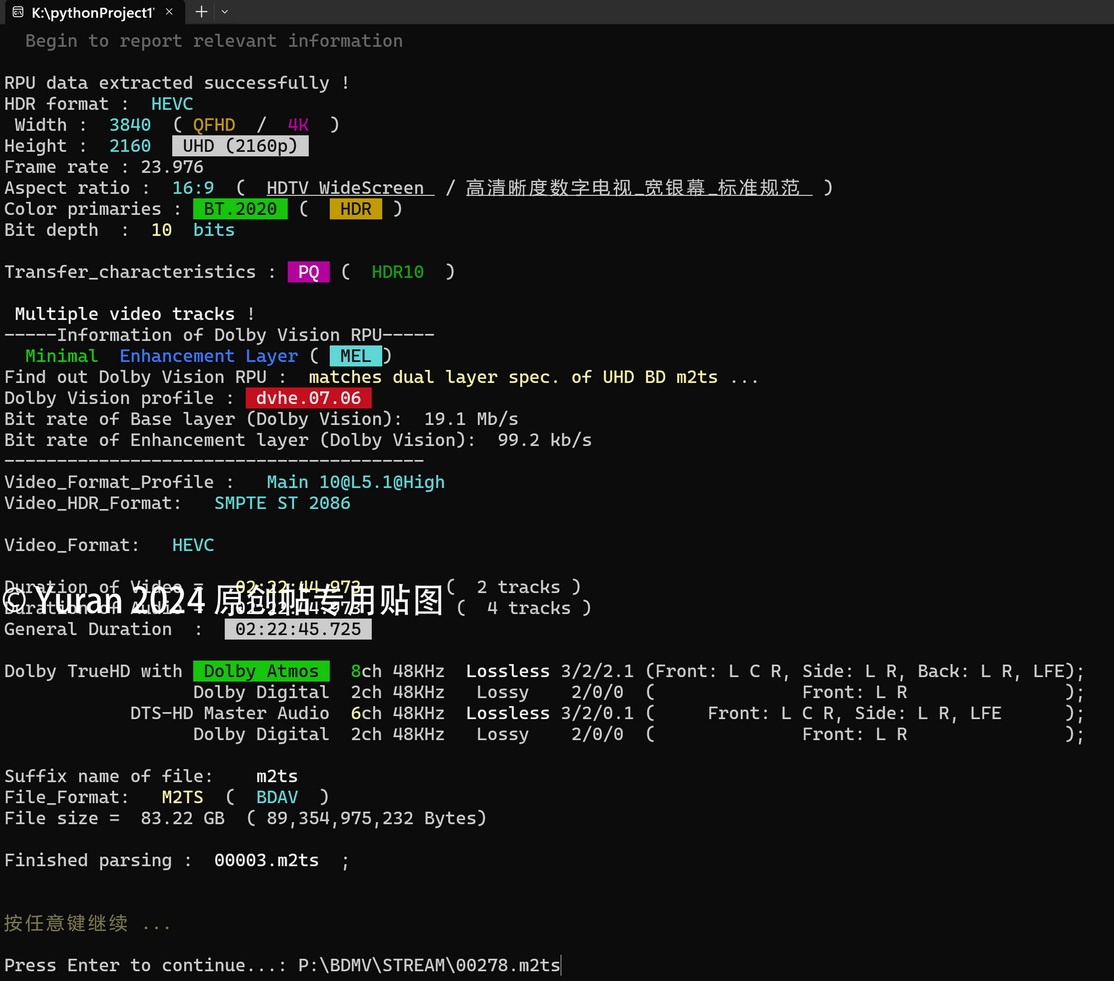Click the 6ch 48KHz audio entry
Image resolution: width=1114 pixels, height=981 pixels.
(x=397, y=713)
